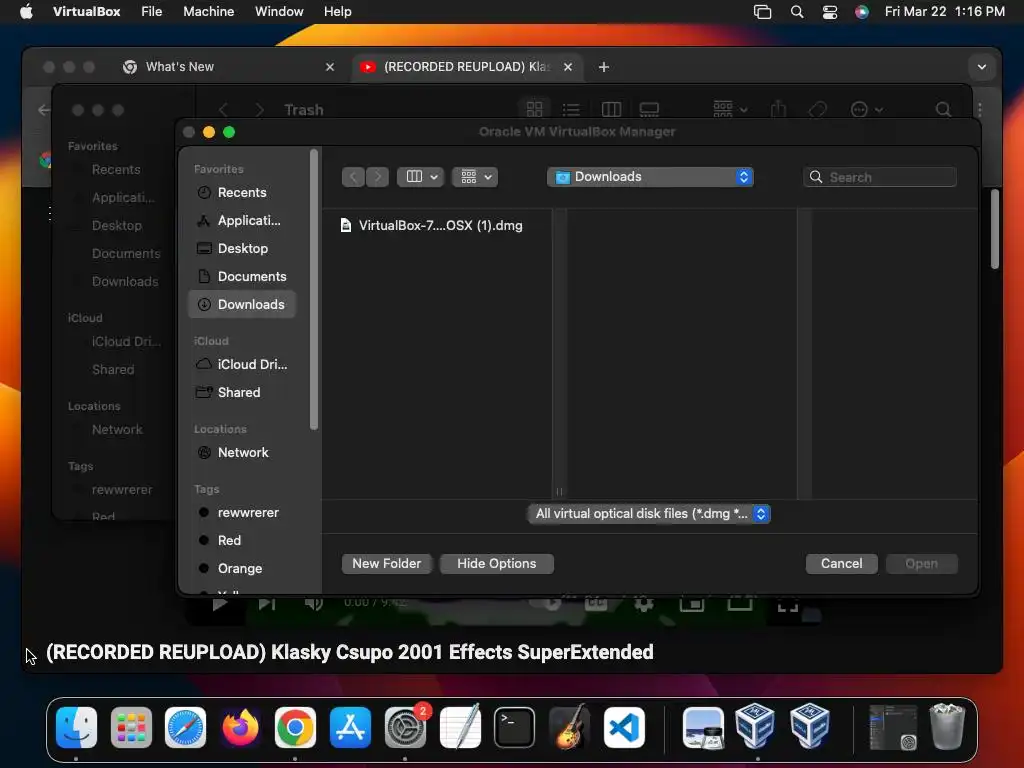This screenshot has width=1024, height=768.
Task: Select Network in dialog sidebar
Action: pos(242,453)
